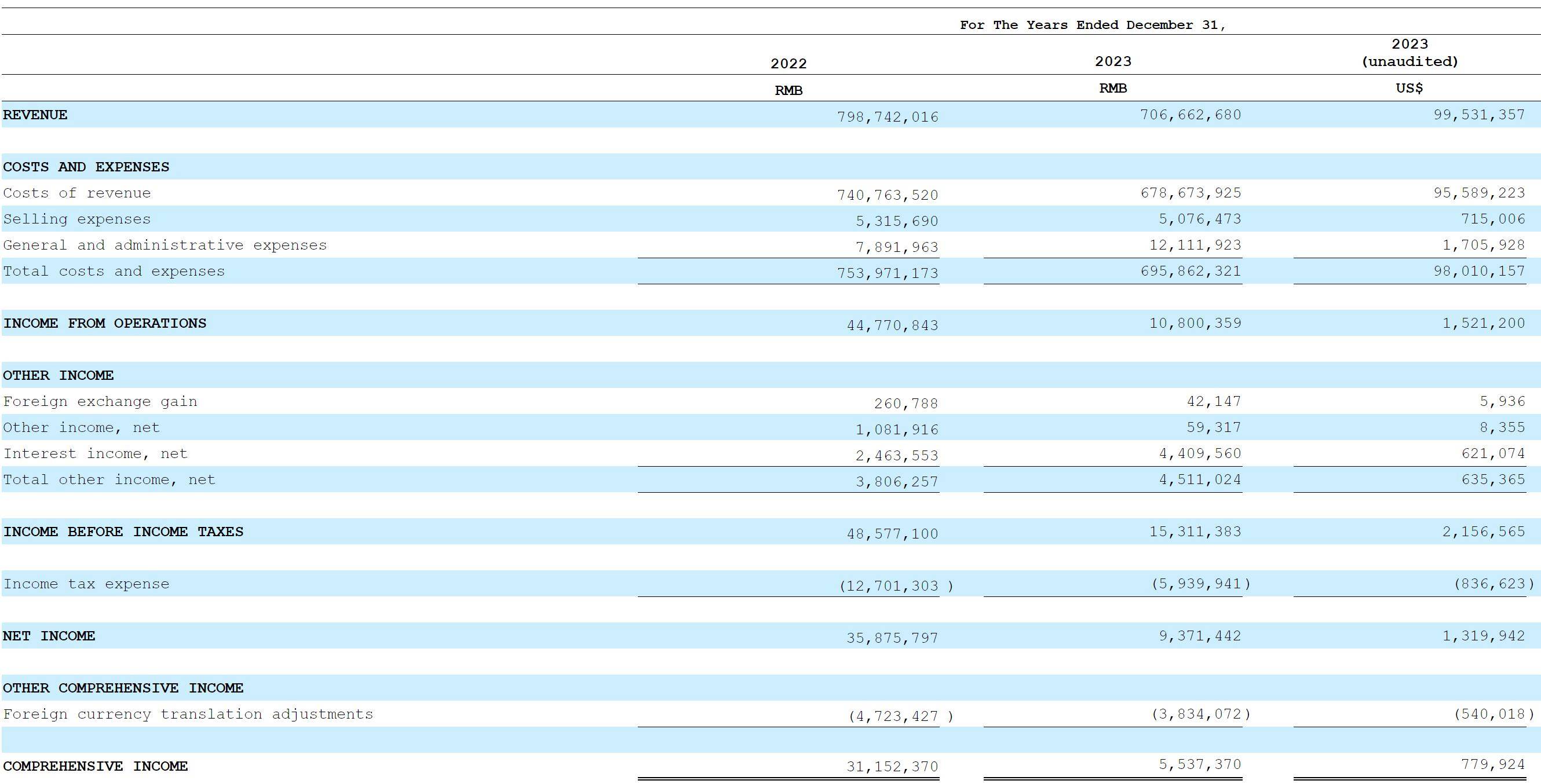Select 2023 RMB revenue 706,662,680
1541x784 pixels.
(1191, 115)
